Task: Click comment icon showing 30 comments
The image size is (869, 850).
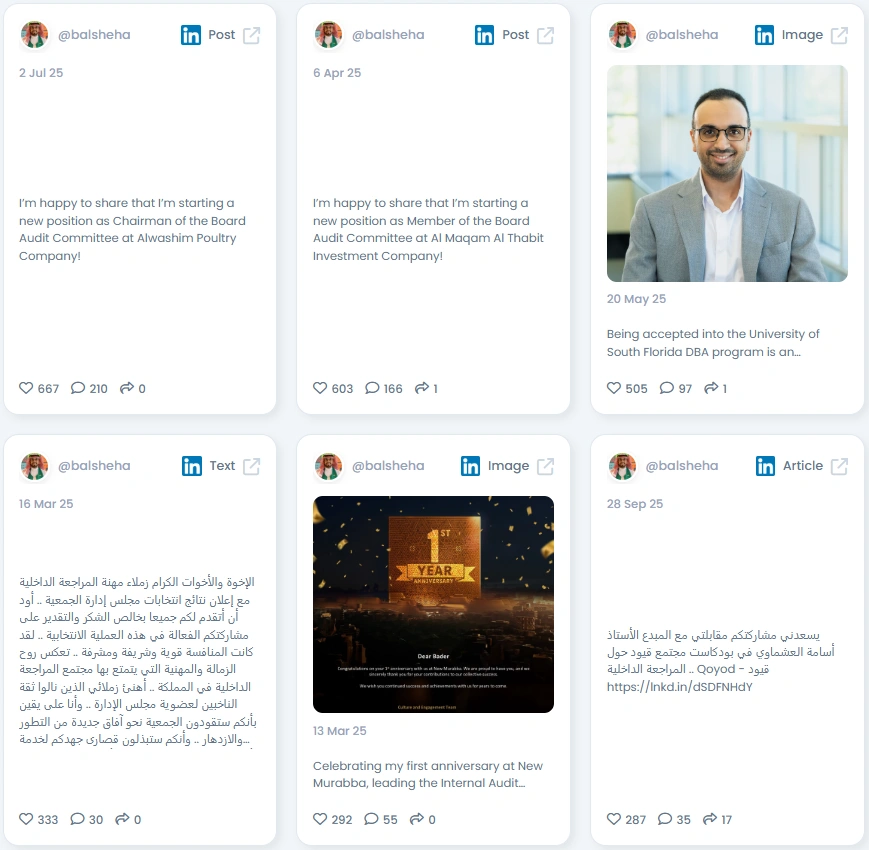Action: pyautogui.click(x=78, y=818)
